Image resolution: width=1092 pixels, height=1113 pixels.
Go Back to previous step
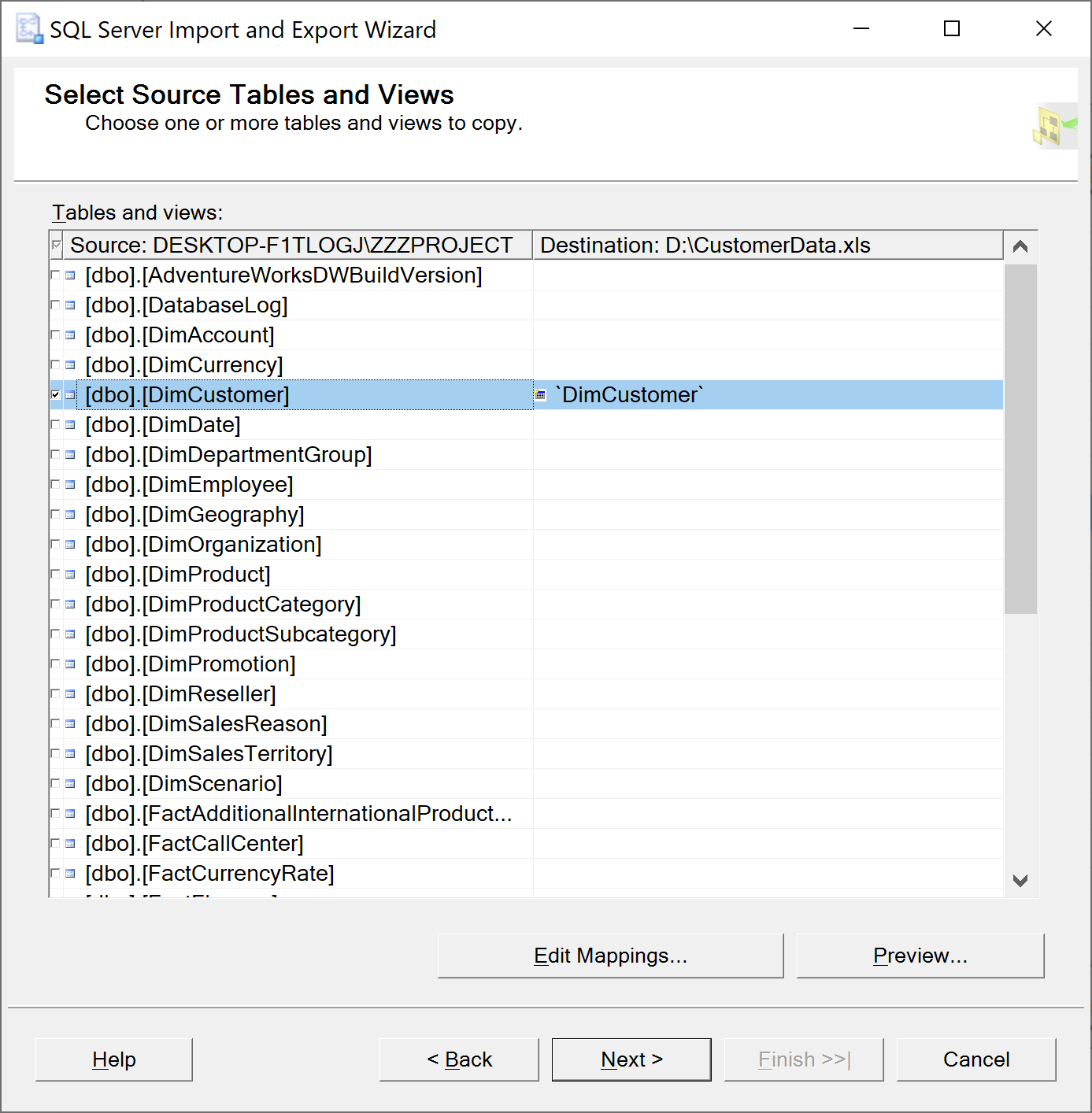[x=459, y=1059]
